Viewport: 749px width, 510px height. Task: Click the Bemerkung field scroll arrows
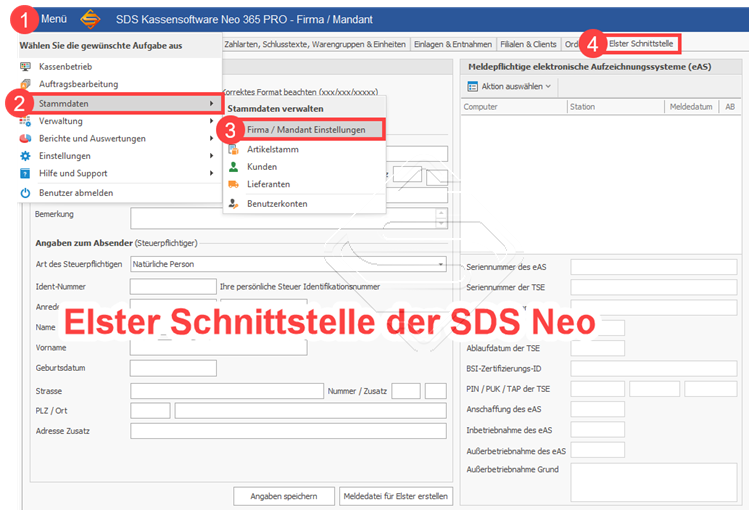pyautogui.click(x=441, y=219)
